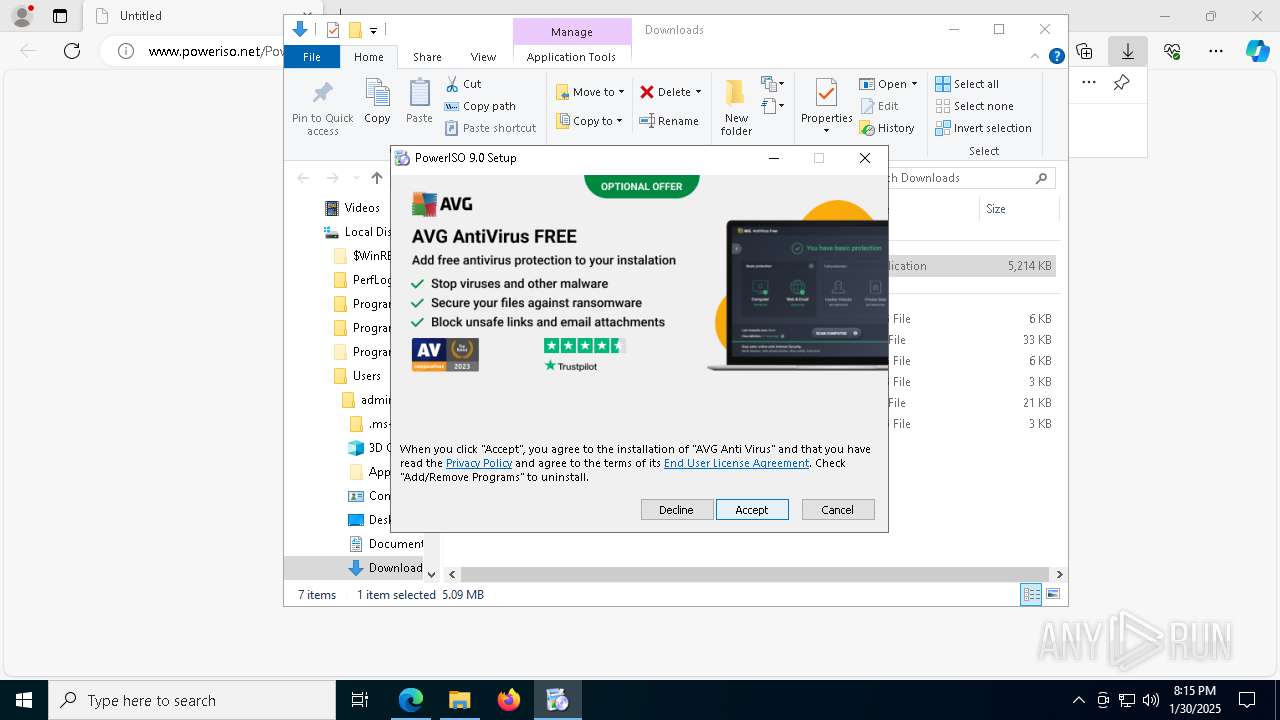Click the horizontal scrollbar in Explorer
1280x720 pixels.
click(x=755, y=574)
